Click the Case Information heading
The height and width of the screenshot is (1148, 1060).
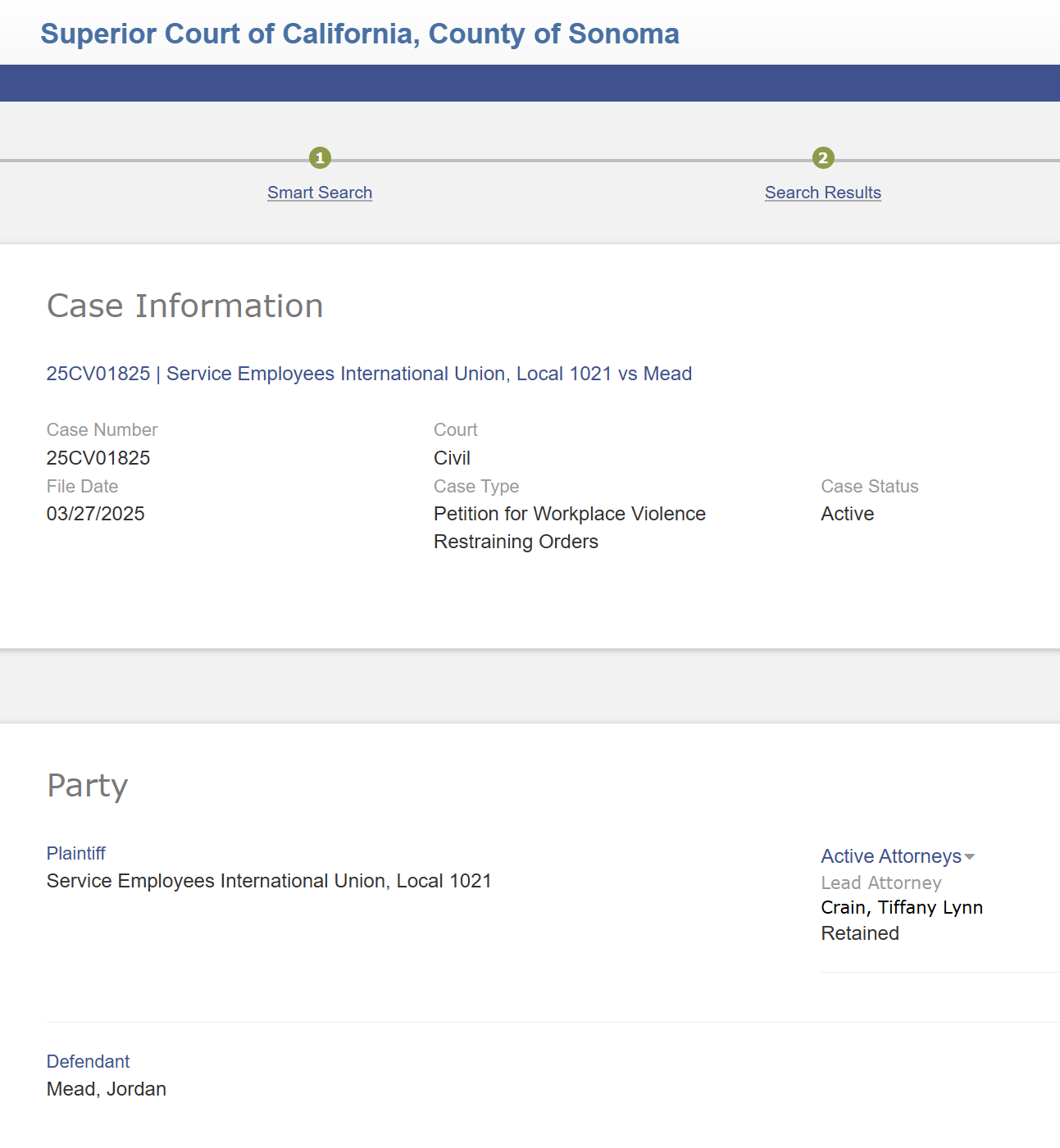(185, 306)
